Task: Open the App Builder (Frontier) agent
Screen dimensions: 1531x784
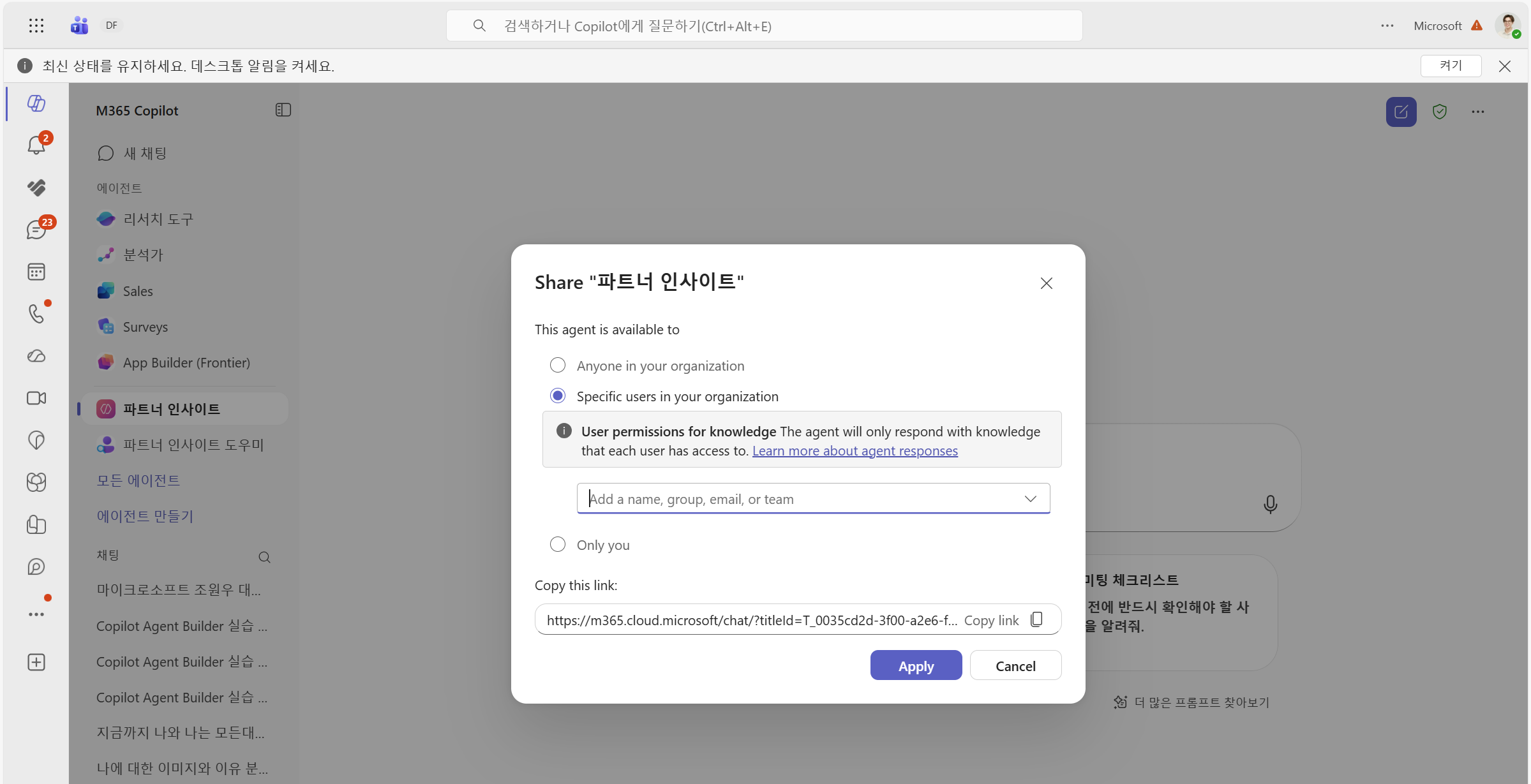Action: point(185,362)
